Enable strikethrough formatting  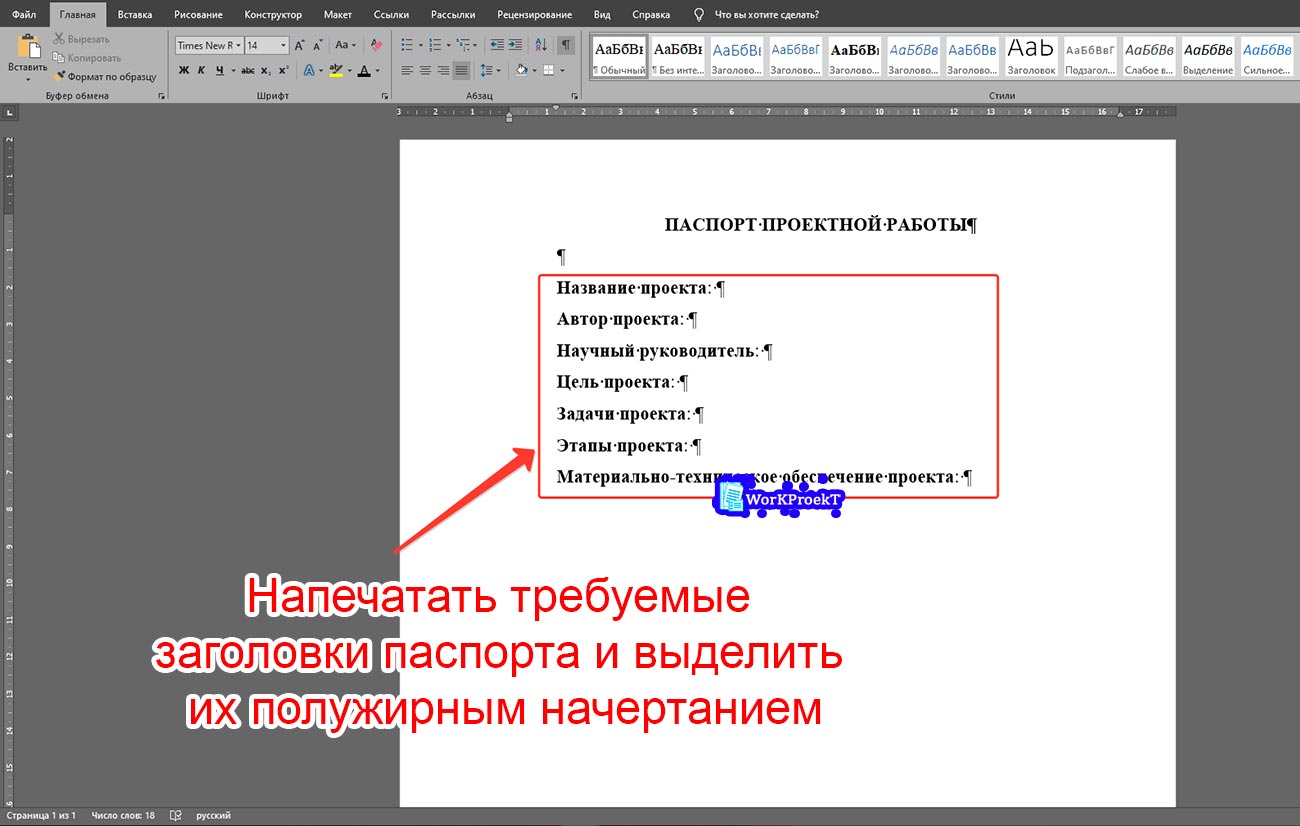247,70
